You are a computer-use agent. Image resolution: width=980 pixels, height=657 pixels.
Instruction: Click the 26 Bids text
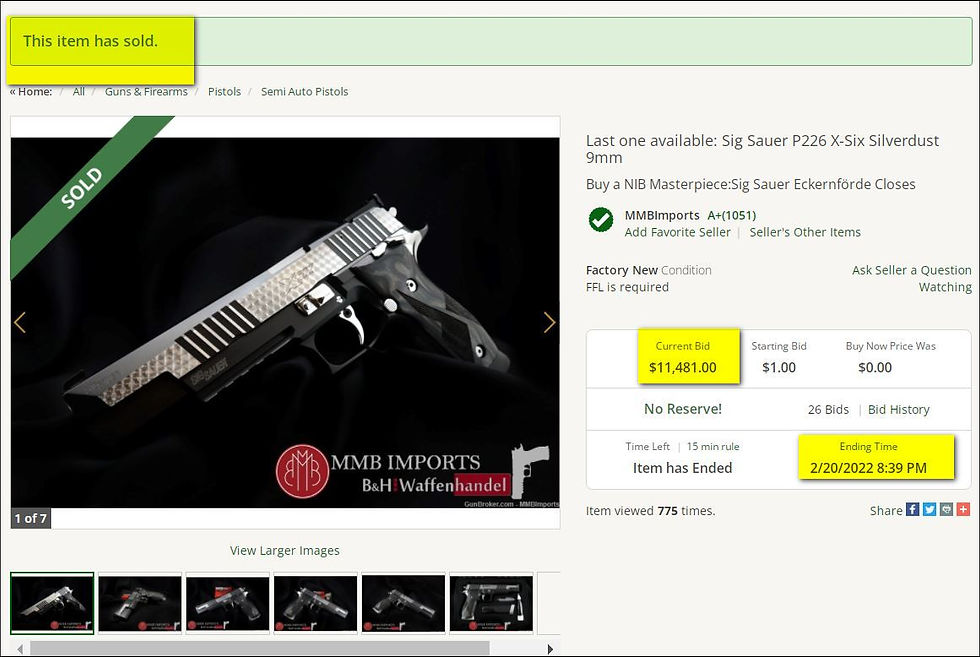click(828, 409)
